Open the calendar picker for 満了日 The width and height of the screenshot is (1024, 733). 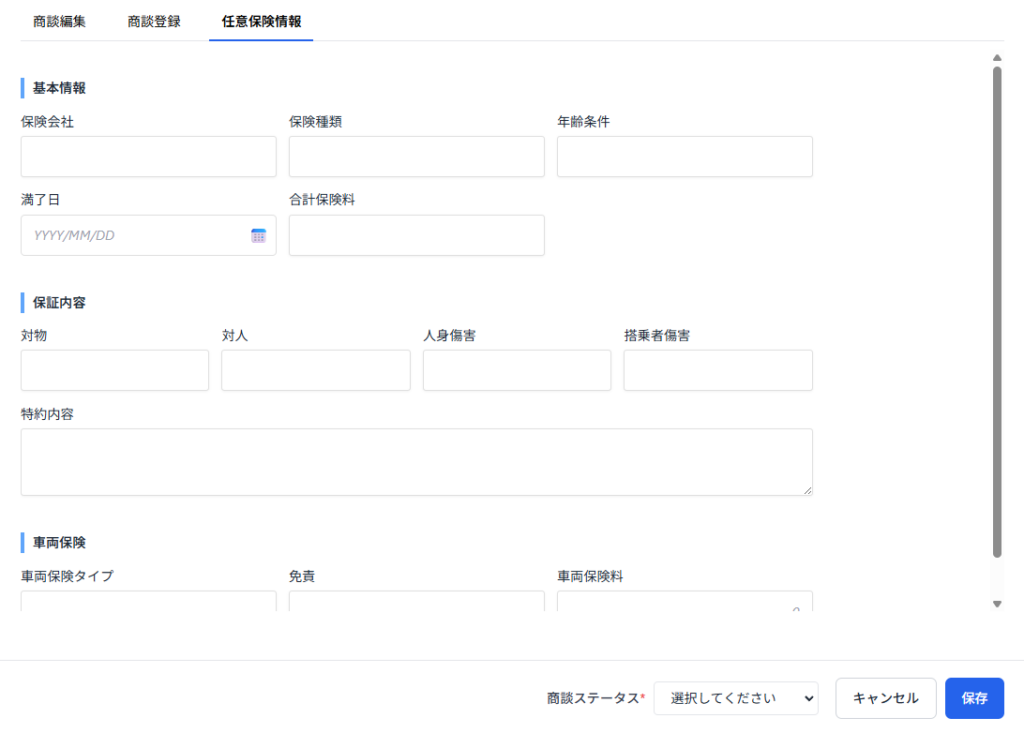[x=258, y=236]
